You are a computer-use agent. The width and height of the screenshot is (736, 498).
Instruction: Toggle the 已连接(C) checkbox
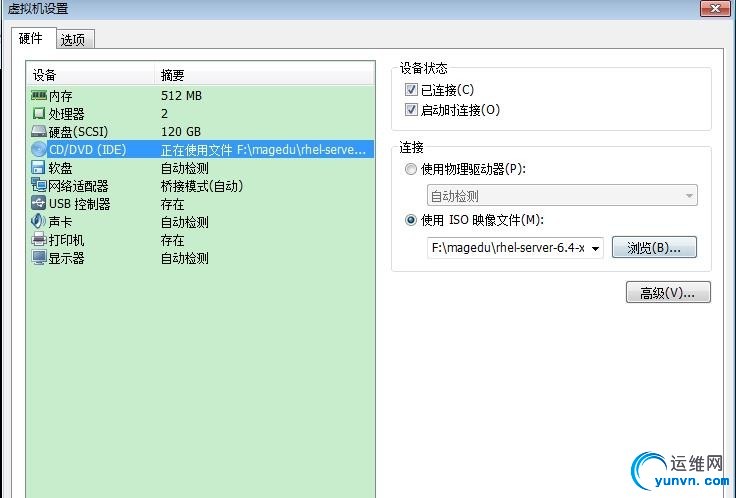click(x=411, y=89)
